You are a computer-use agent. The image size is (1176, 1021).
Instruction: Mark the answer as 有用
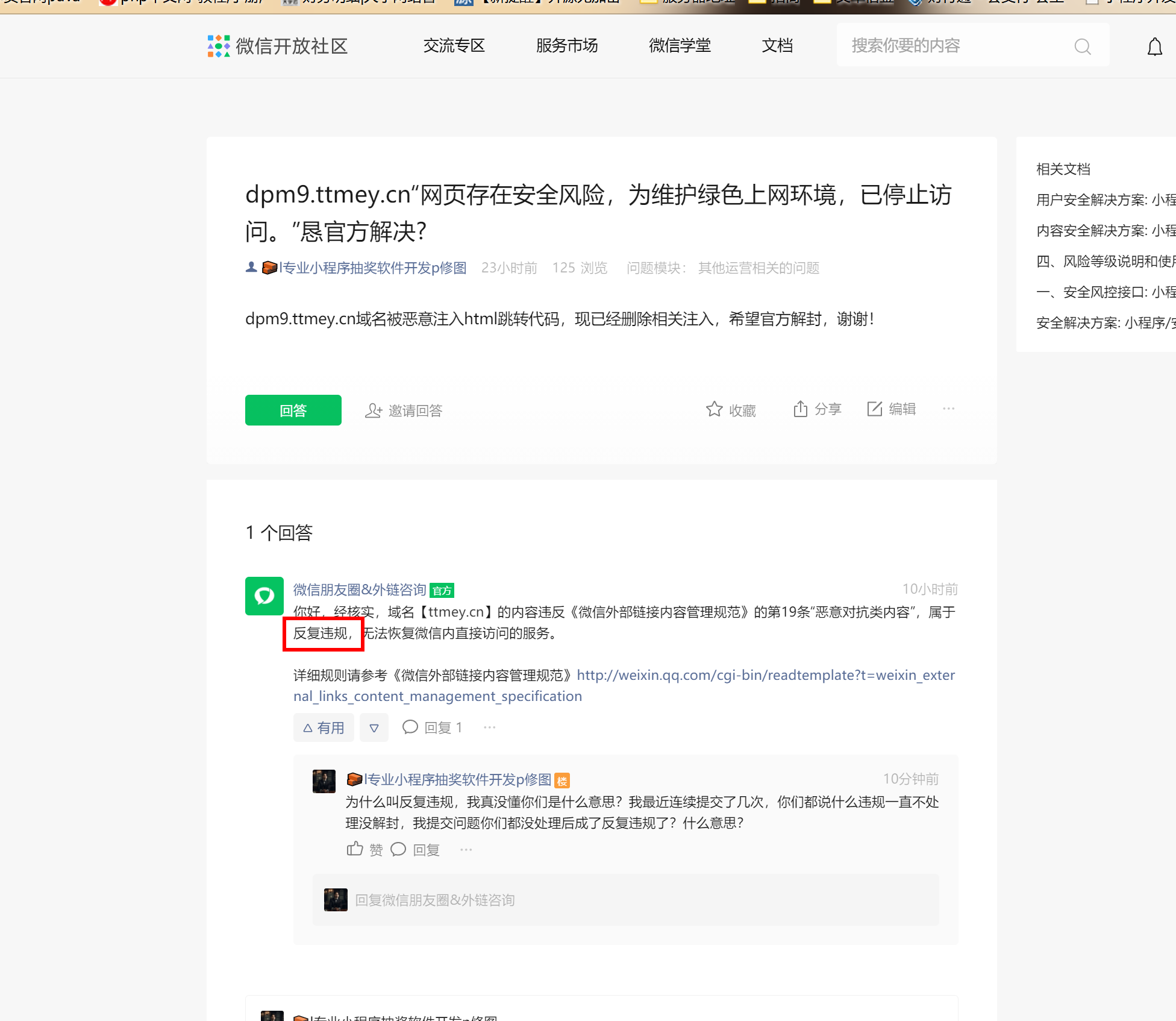[324, 727]
